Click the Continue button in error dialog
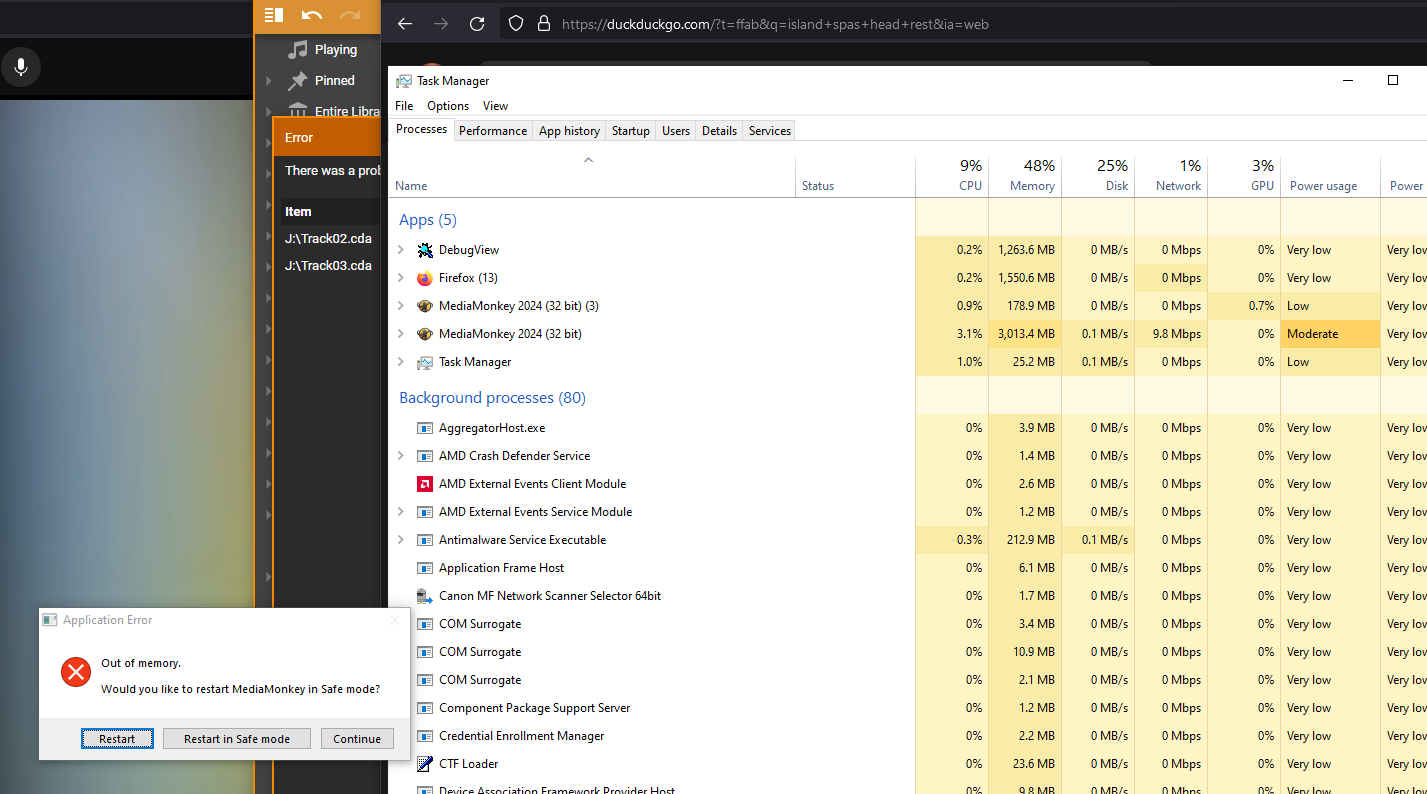This screenshot has height=794, width=1427. click(357, 739)
